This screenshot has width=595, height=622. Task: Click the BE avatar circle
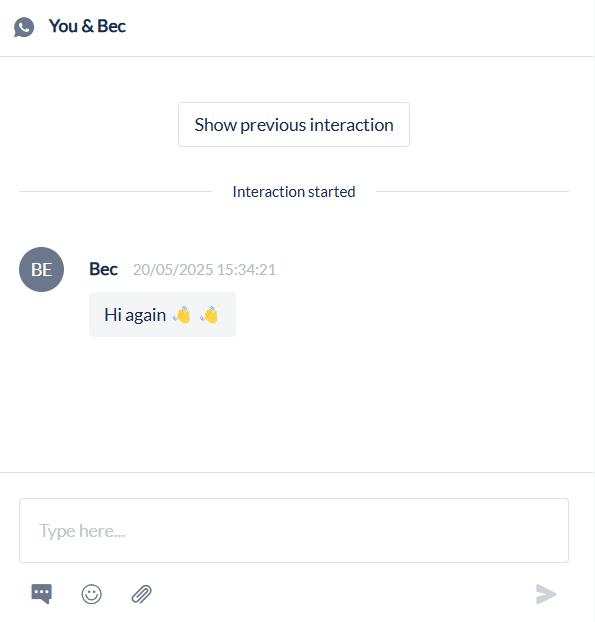41,269
